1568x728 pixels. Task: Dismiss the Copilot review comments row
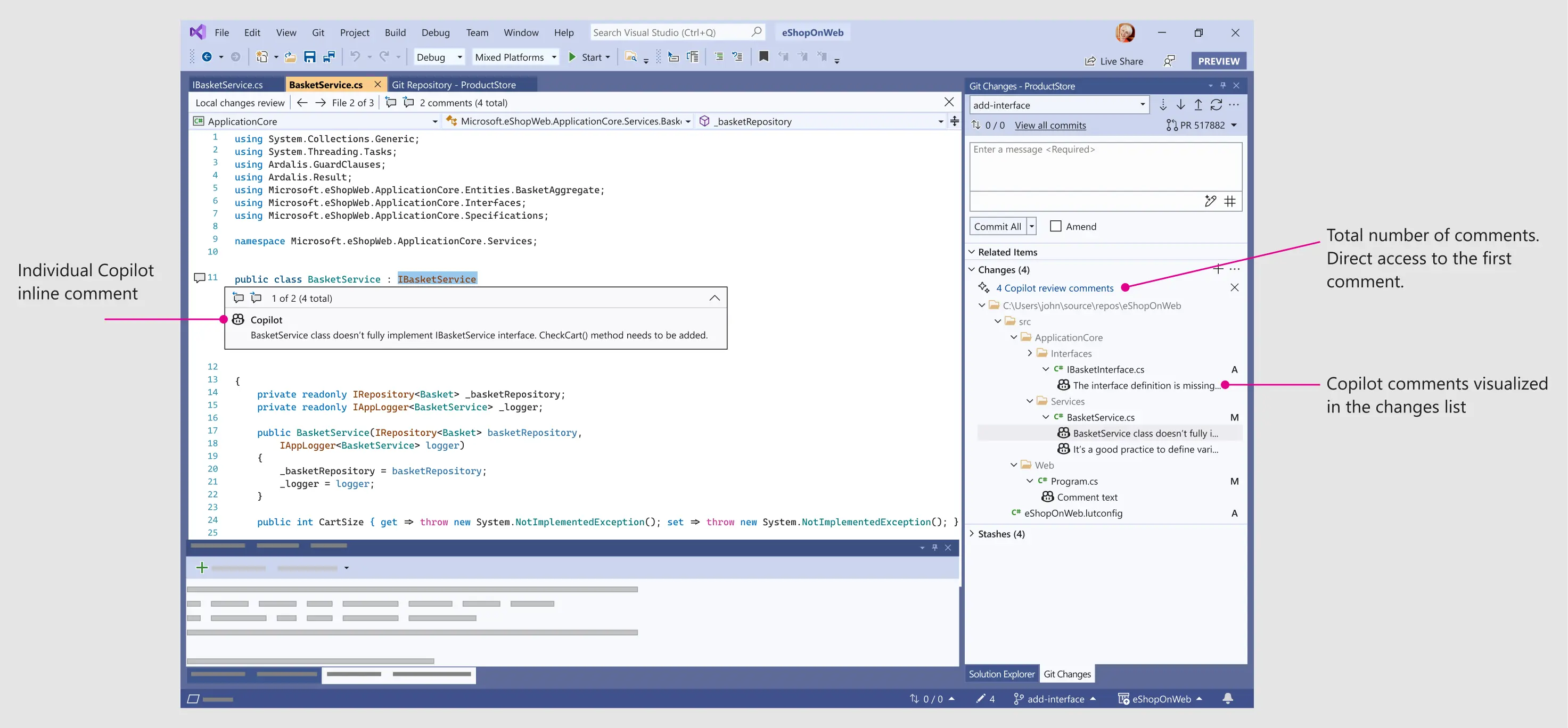tap(1234, 288)
